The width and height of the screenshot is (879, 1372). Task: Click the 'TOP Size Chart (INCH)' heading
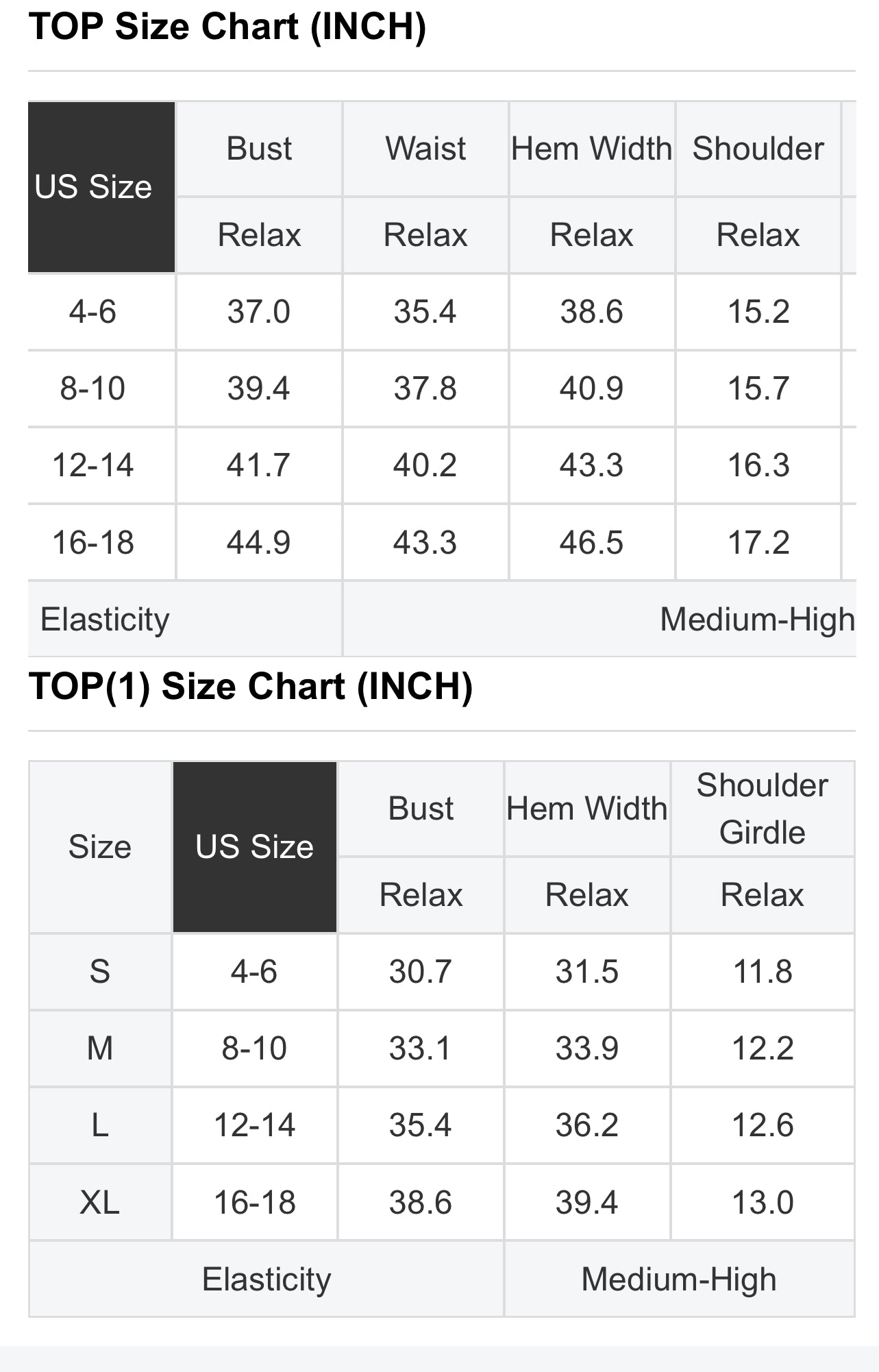pos(227,27)
